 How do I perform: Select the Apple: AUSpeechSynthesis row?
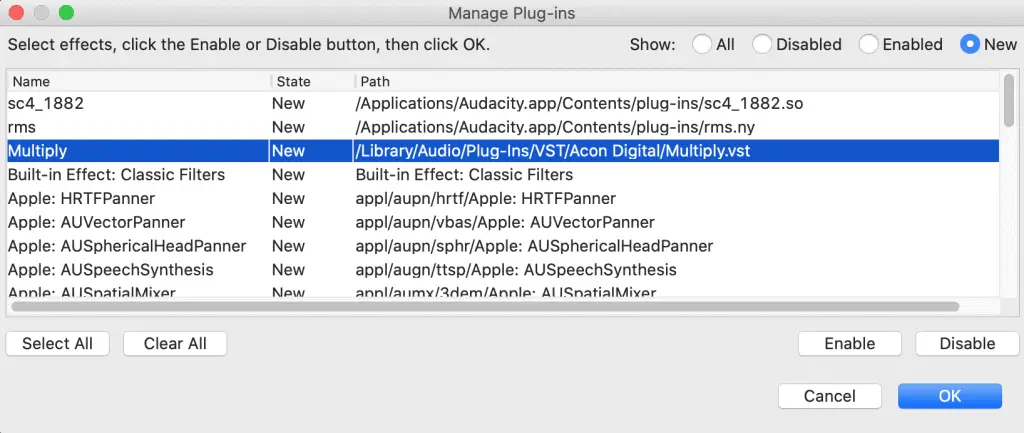[503, 269]
